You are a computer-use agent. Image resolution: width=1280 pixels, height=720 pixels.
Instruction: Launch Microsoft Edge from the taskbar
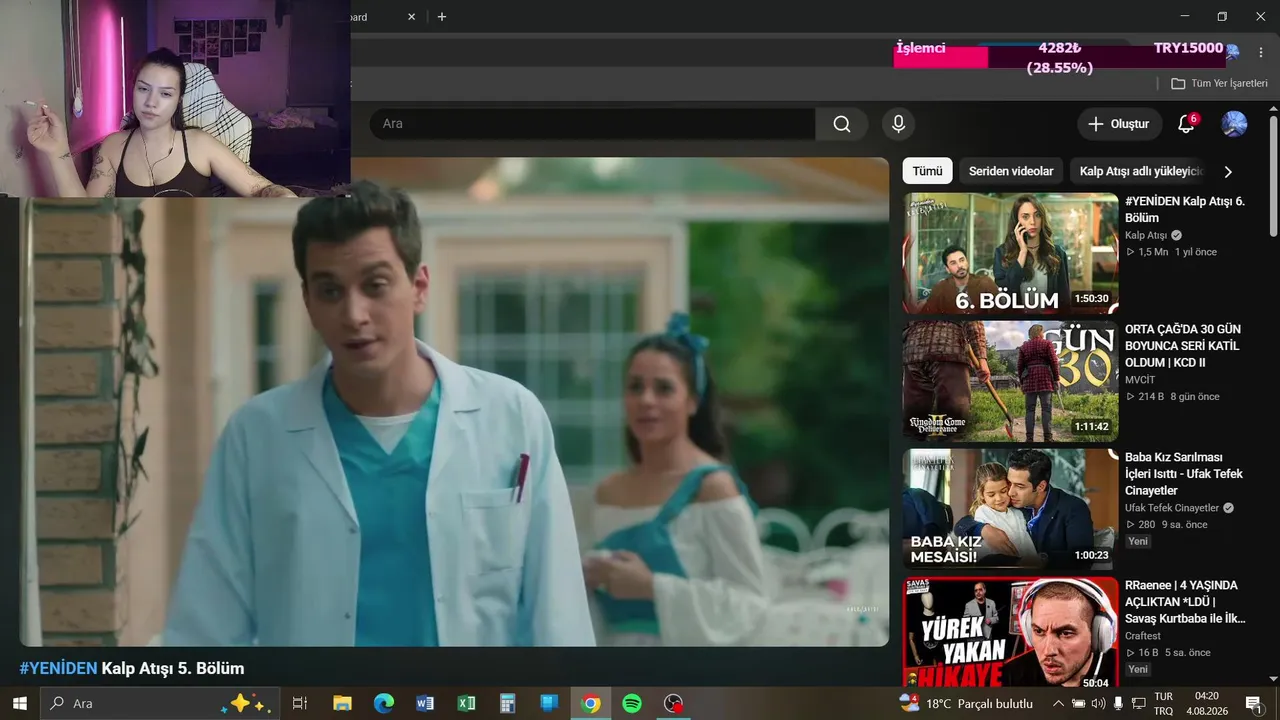tap(384, 703)
